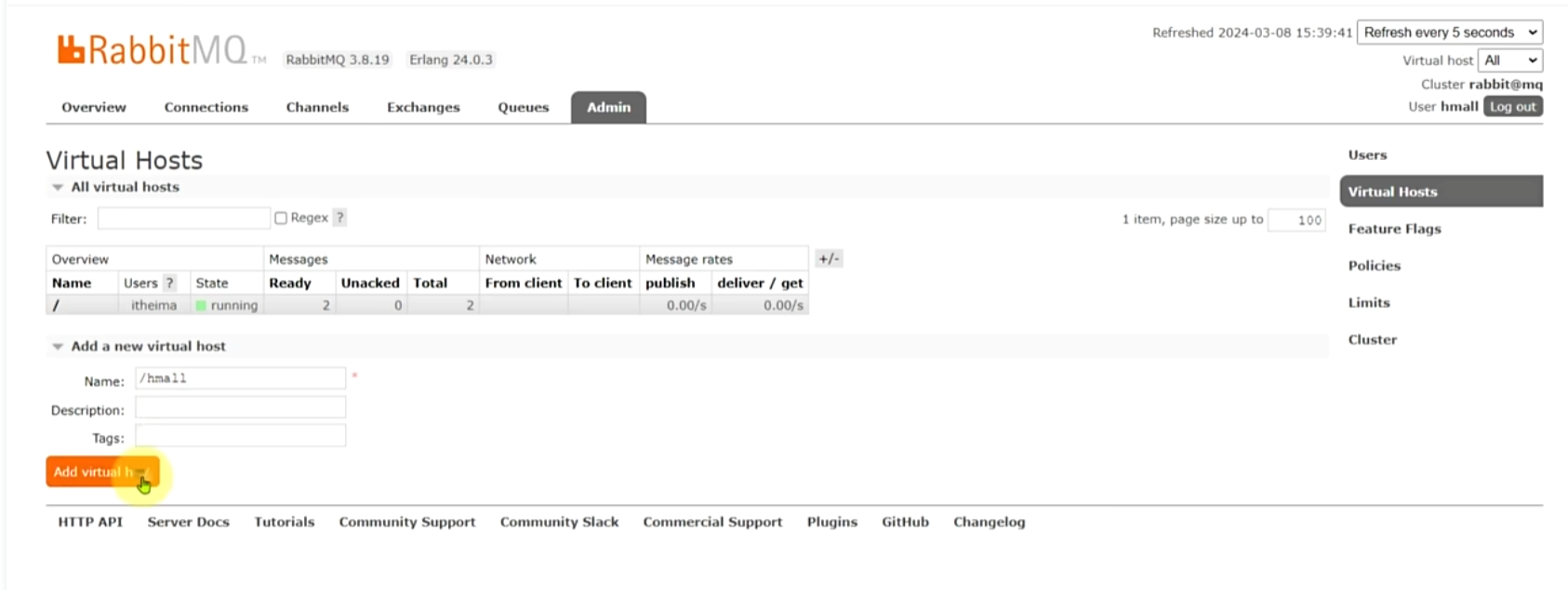Click the page size field showing 100
Image resolution: width=1568 pixels, height=590 pixels.
click(1296, 220)
